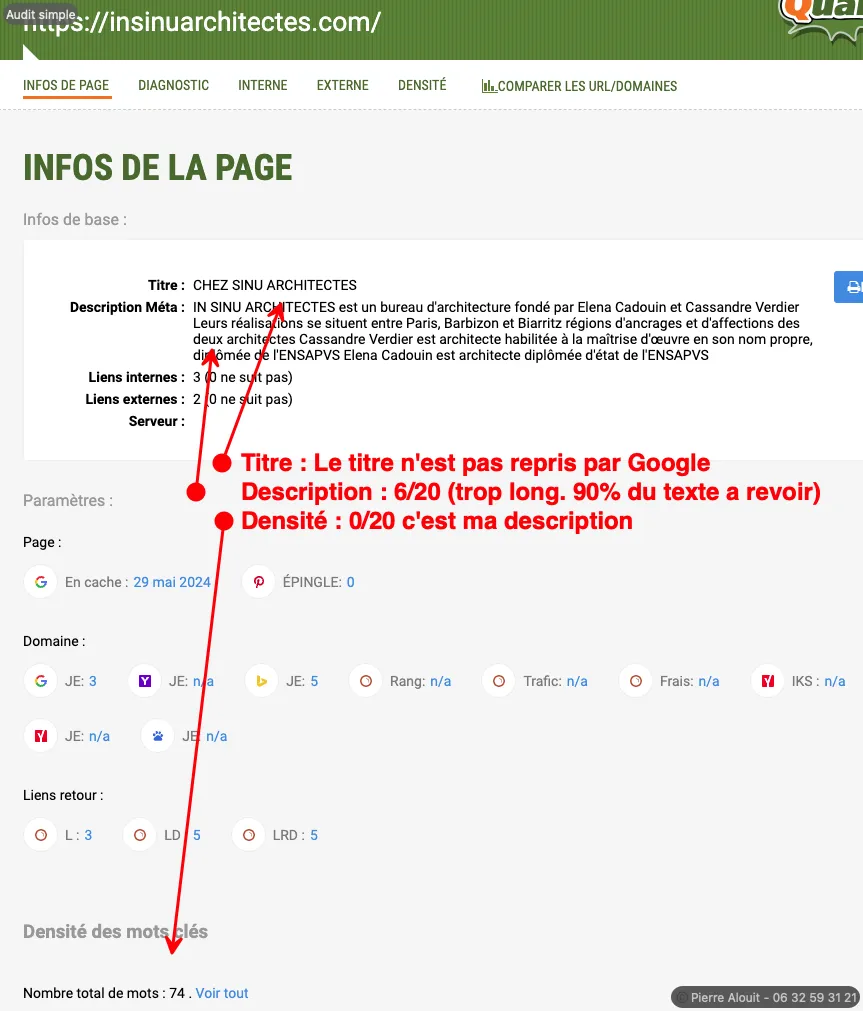Click the Baidu paw icon

point(158,736)
